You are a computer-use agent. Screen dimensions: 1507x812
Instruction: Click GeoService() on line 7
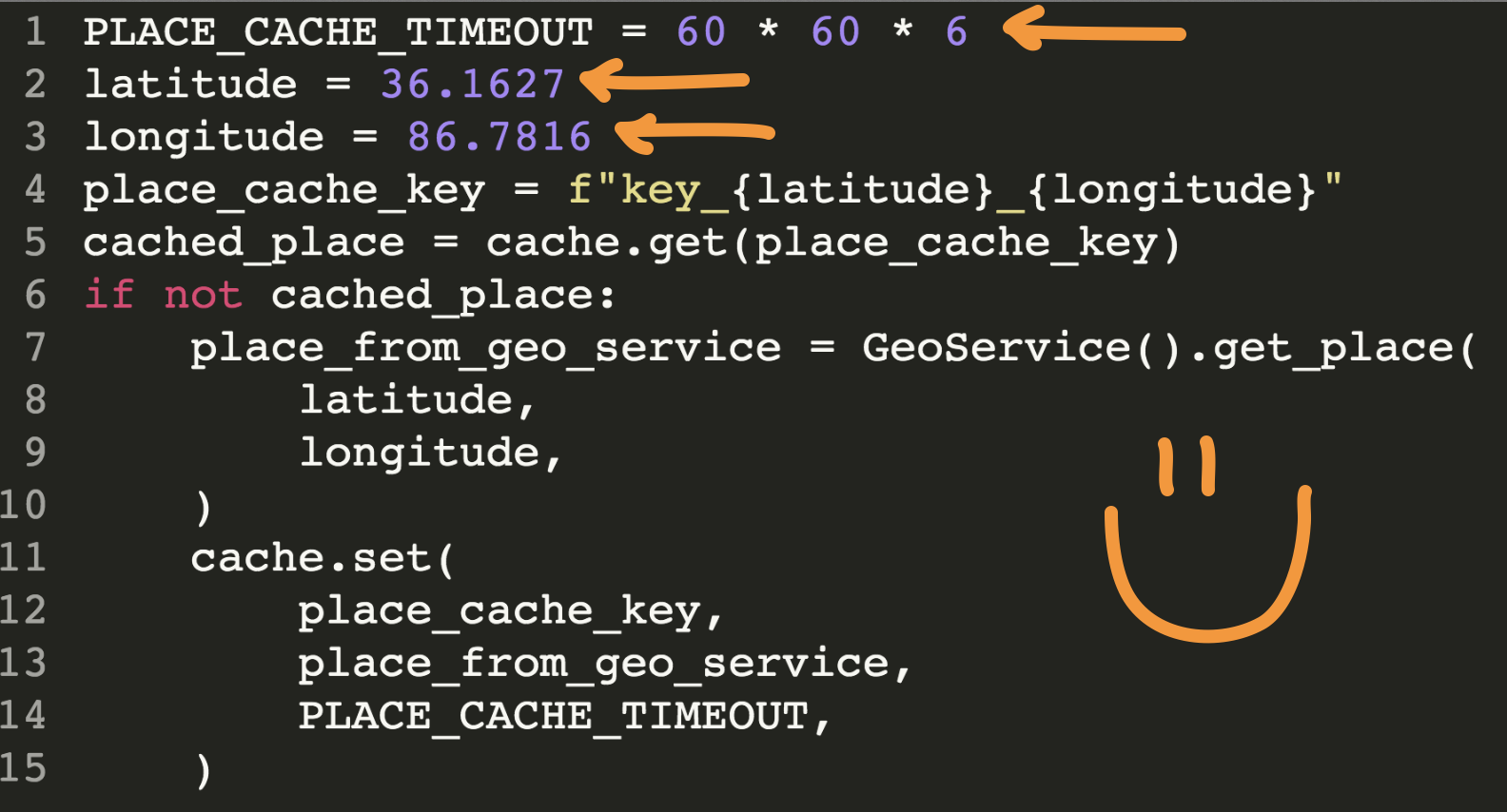1021,348
